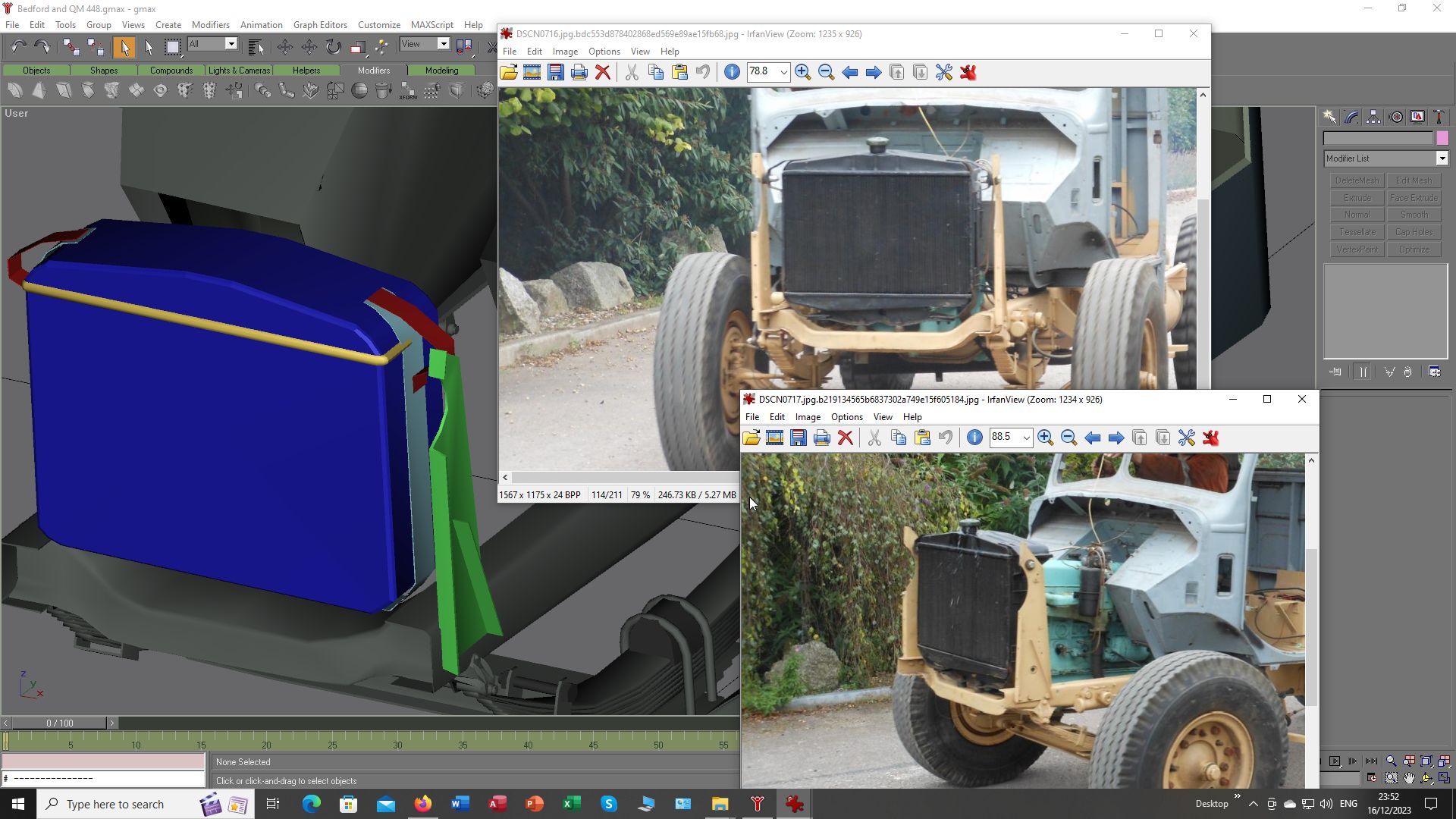Click the Select by Name tool
Image resolution: width=1456 pixels, height=819 pixels.
[x=256, y=47]
